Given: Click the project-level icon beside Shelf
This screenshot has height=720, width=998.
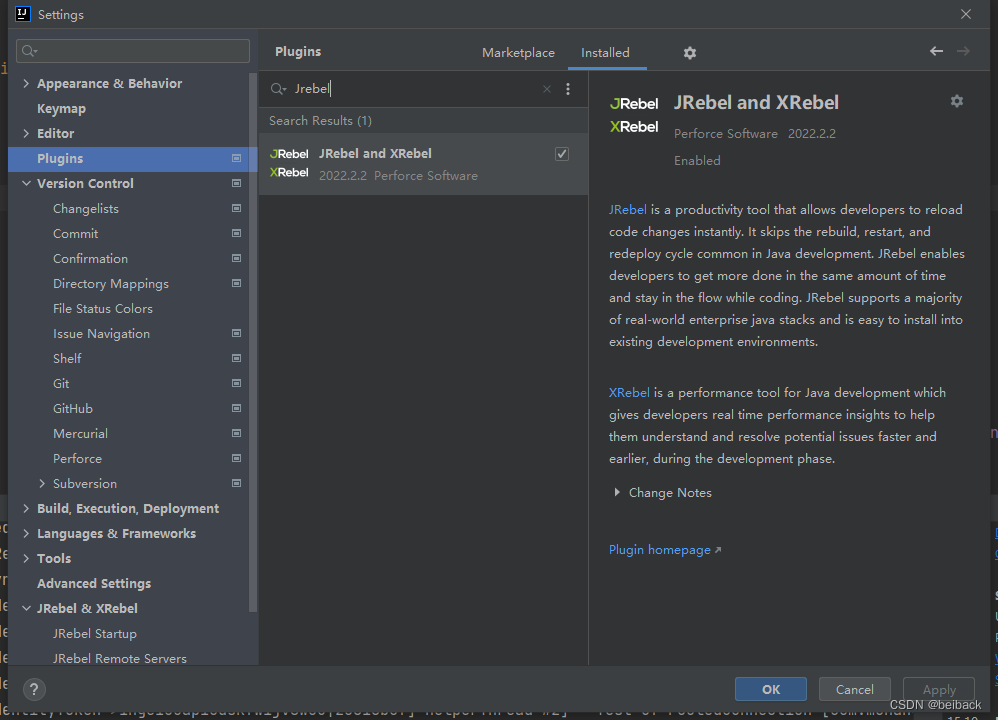Looking at the screenshot, I should [236, 358].
